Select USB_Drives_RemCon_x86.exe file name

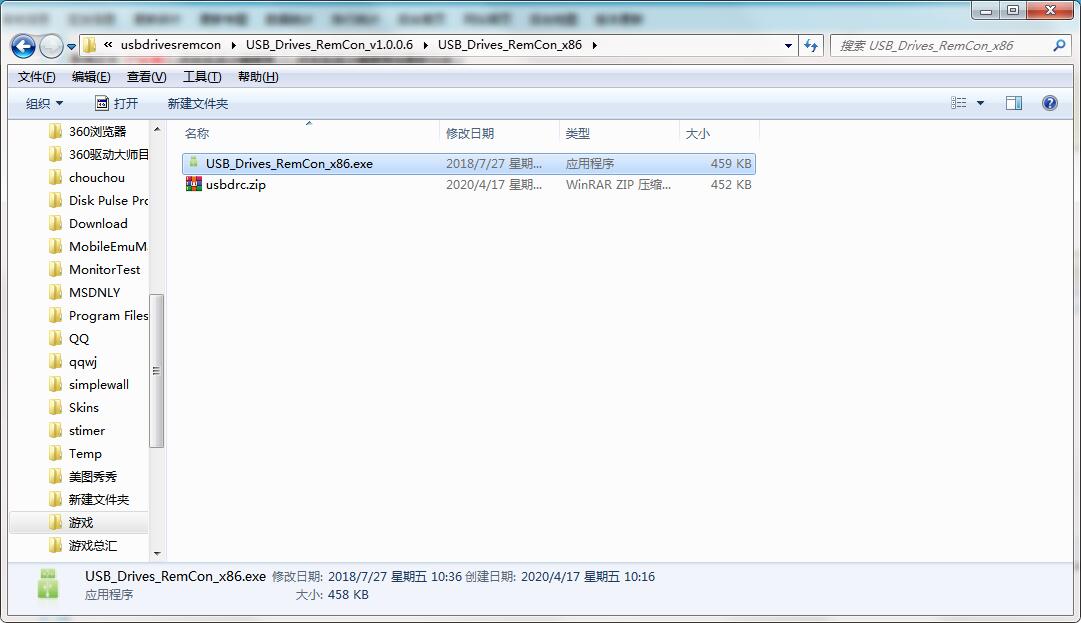pos(289,164)
